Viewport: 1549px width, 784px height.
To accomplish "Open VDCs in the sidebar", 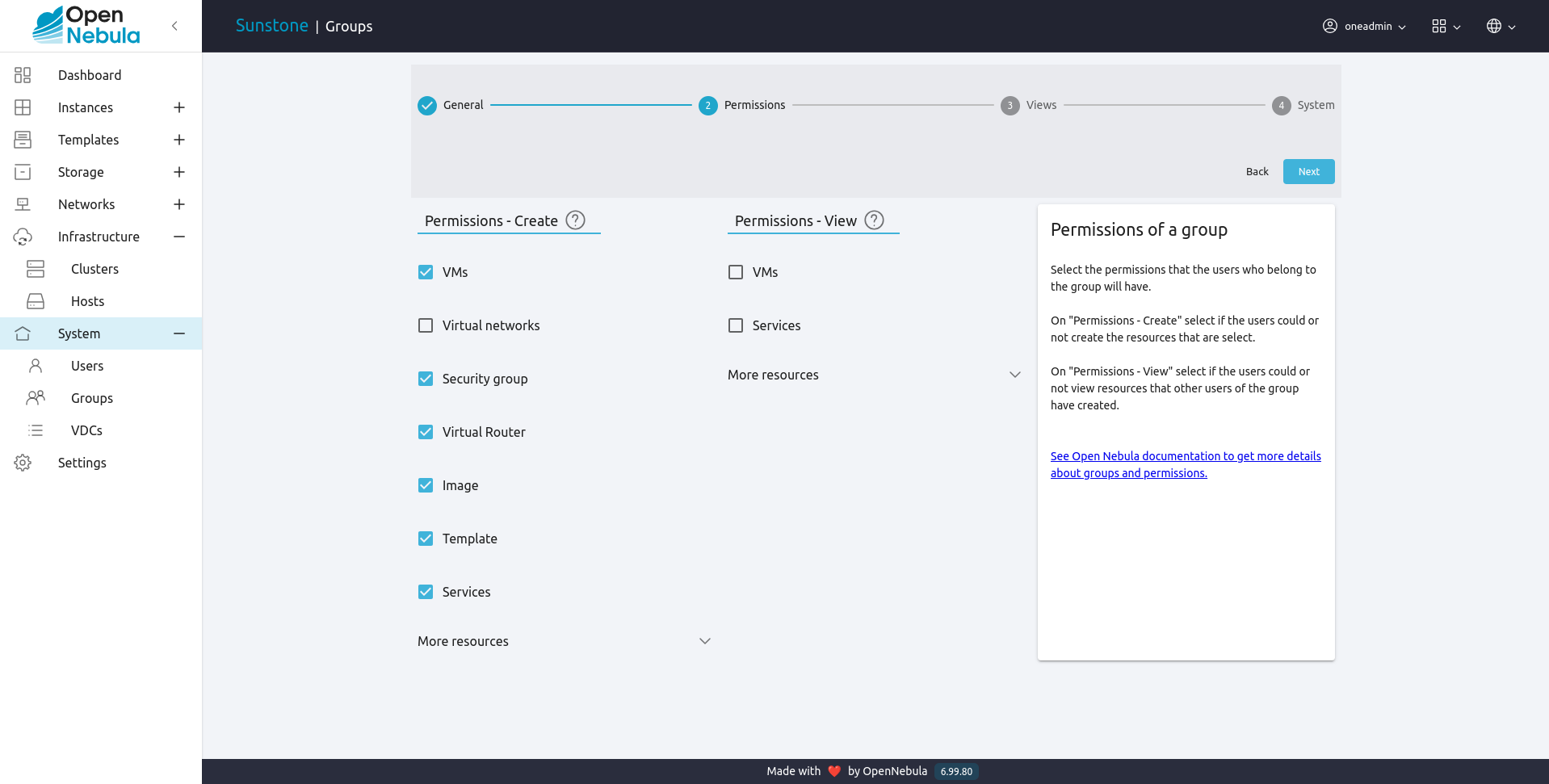I will point(101,430).
